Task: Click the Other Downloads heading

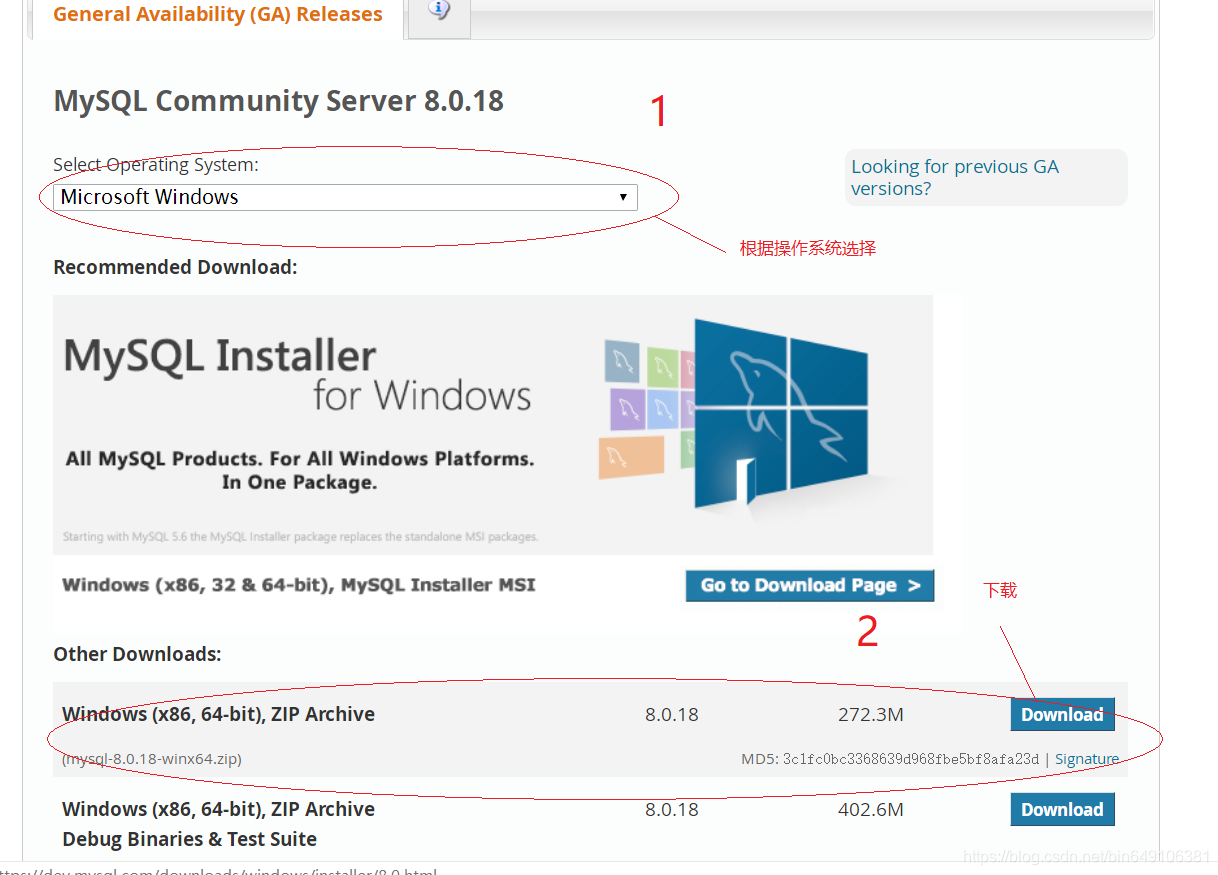Action: click(137, 654)
